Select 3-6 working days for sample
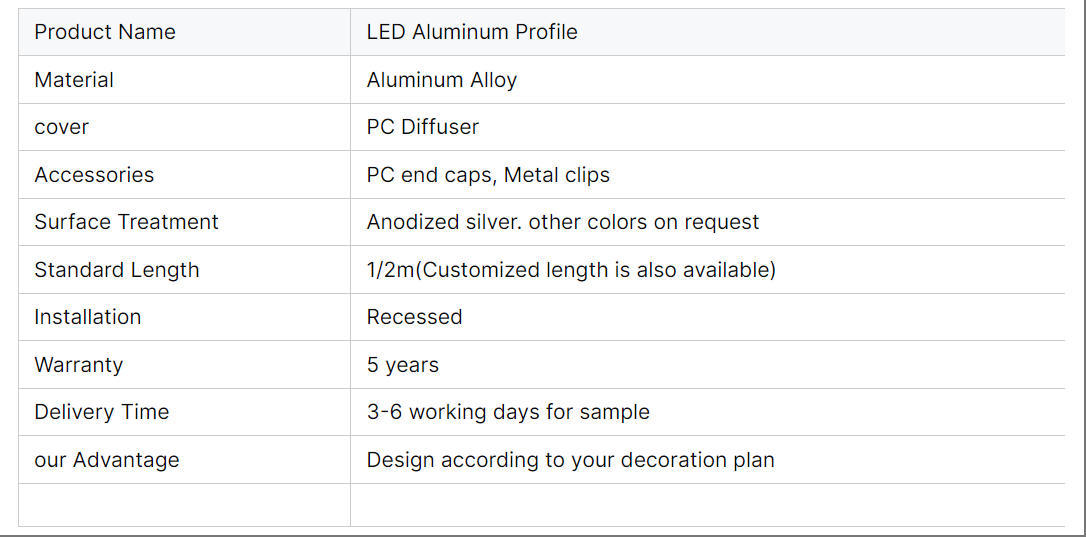 point(508,412)
